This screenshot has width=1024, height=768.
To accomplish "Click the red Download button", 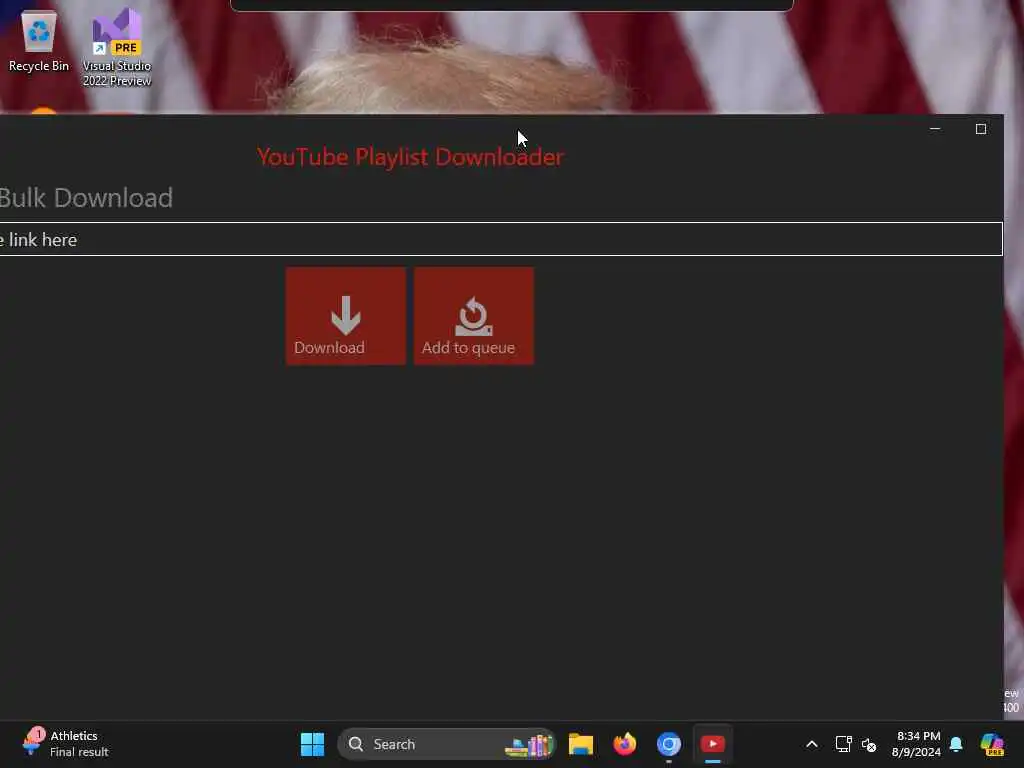I will point(345,316).
